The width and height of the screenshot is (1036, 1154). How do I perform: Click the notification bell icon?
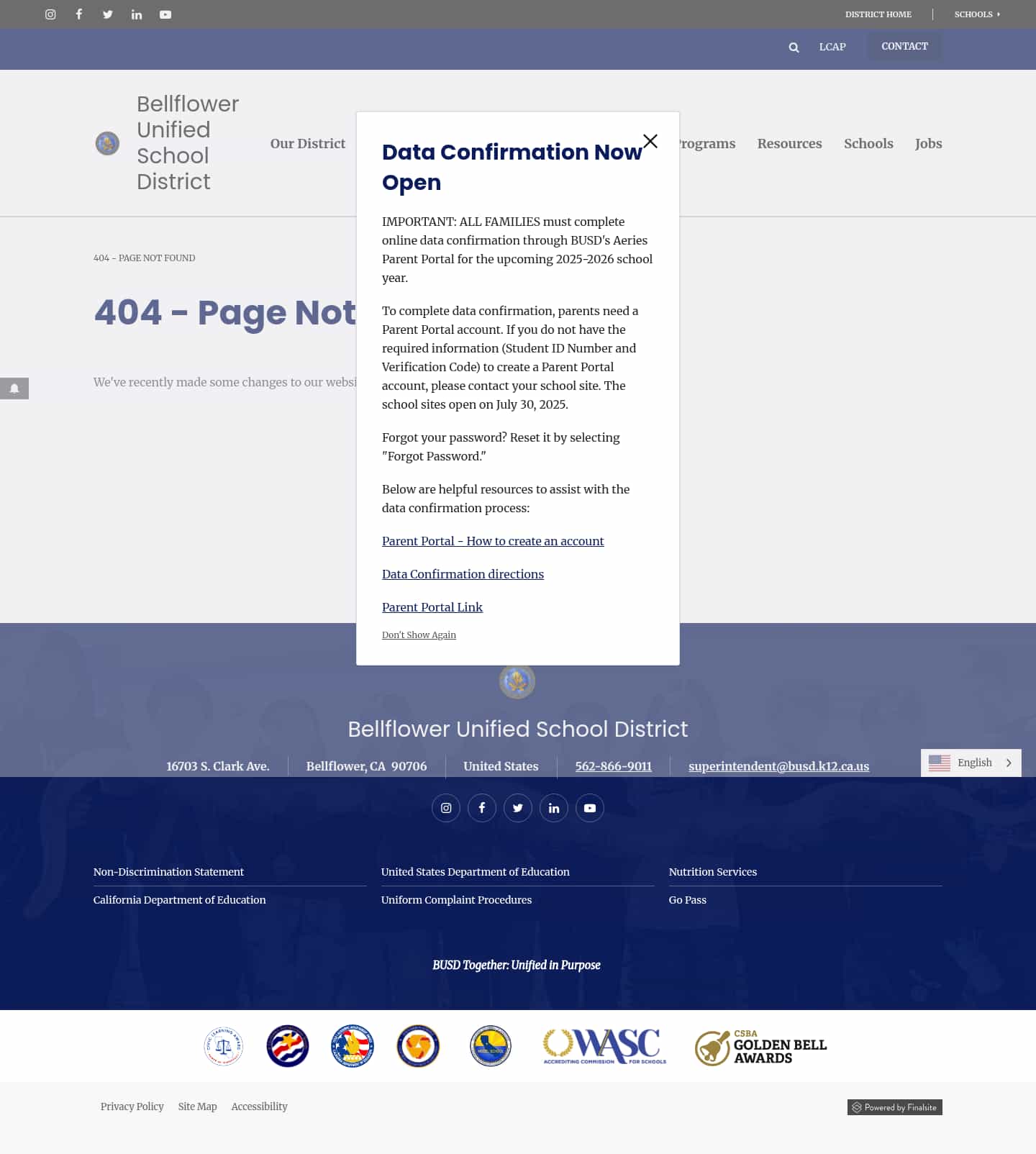(14, 389)
